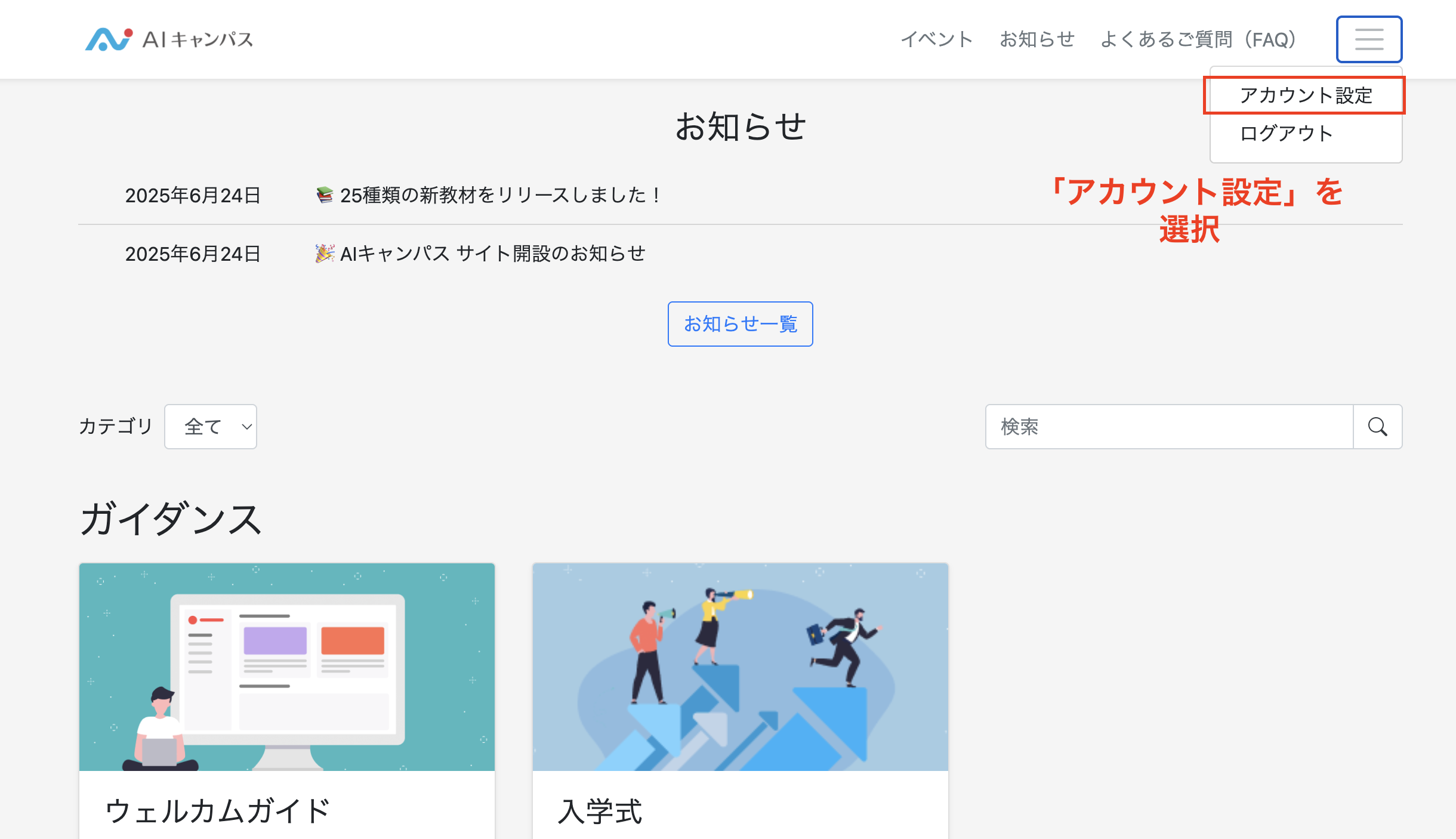Focus the 検索 search field

point(1168,427)
